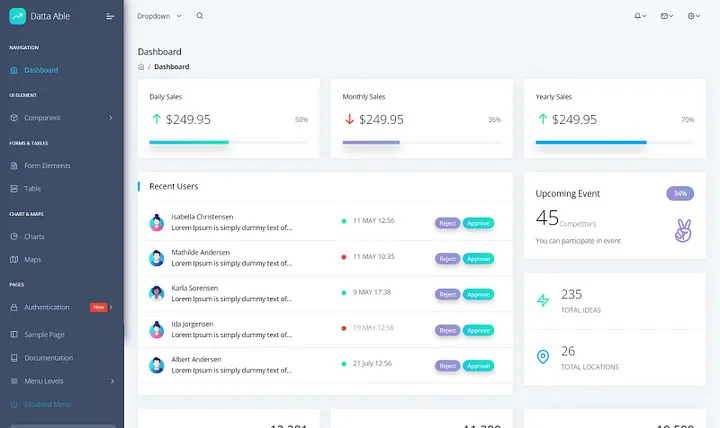The image size is (720, 428).
Task: Click the peace hand icon in Upcoming Event
Action: point(683,231)
